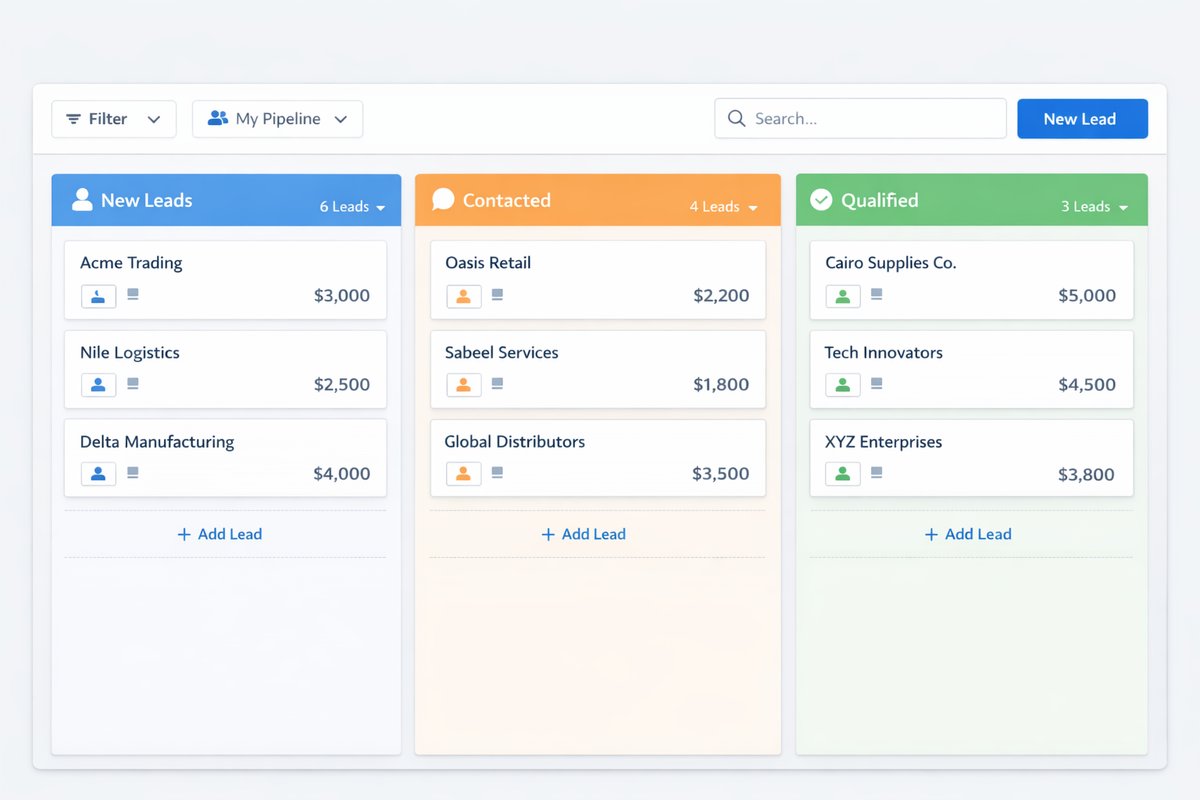
Task: Click the $2,200 amount on Oasis Retail
Action: [x=721, y=296]
